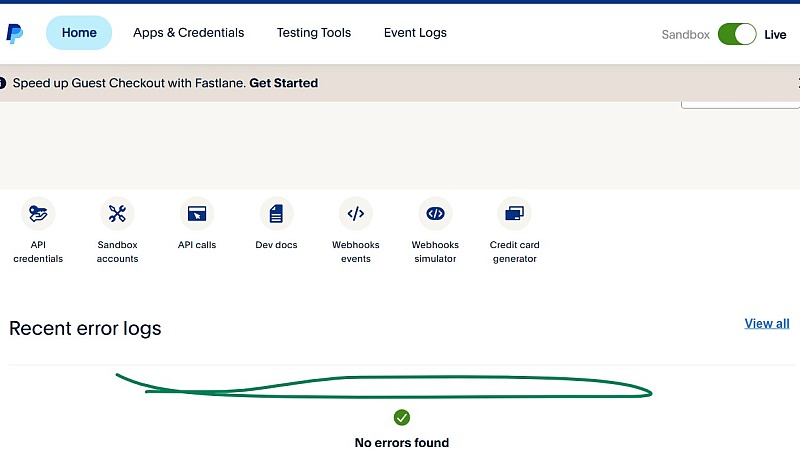
Task: Go to Event Logs tab
Action: [415, 33]
